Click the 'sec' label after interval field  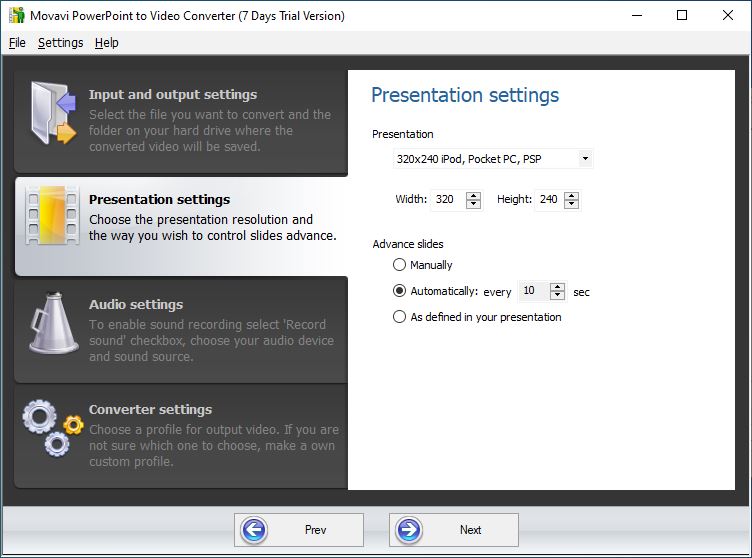tap(581, 292)
